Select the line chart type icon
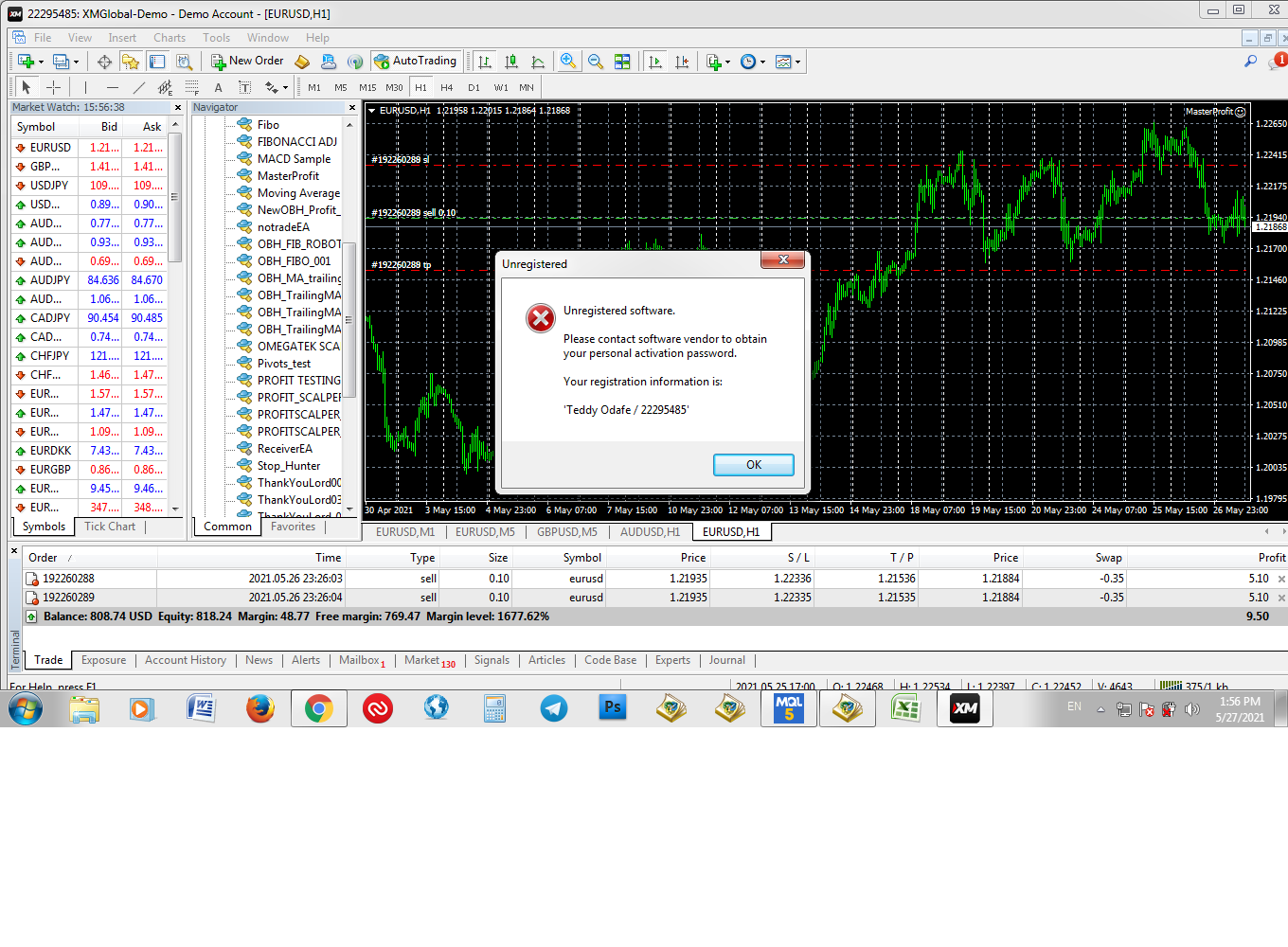Viewport: 1288px width, 947px height. [538, 62]
